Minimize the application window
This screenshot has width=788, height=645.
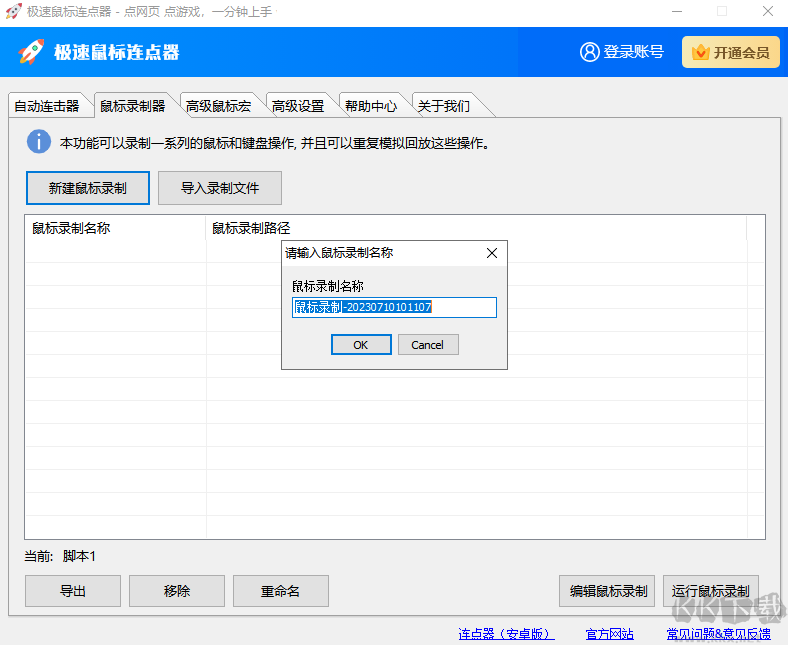click(x=677, y=11)
